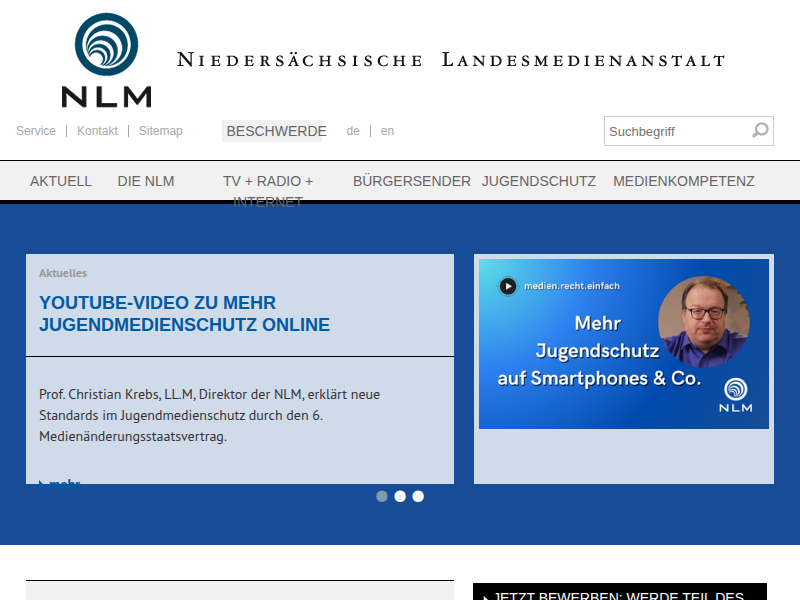
Task: Click the NLM logo inside video thumbnail
Action: [736, 395]
